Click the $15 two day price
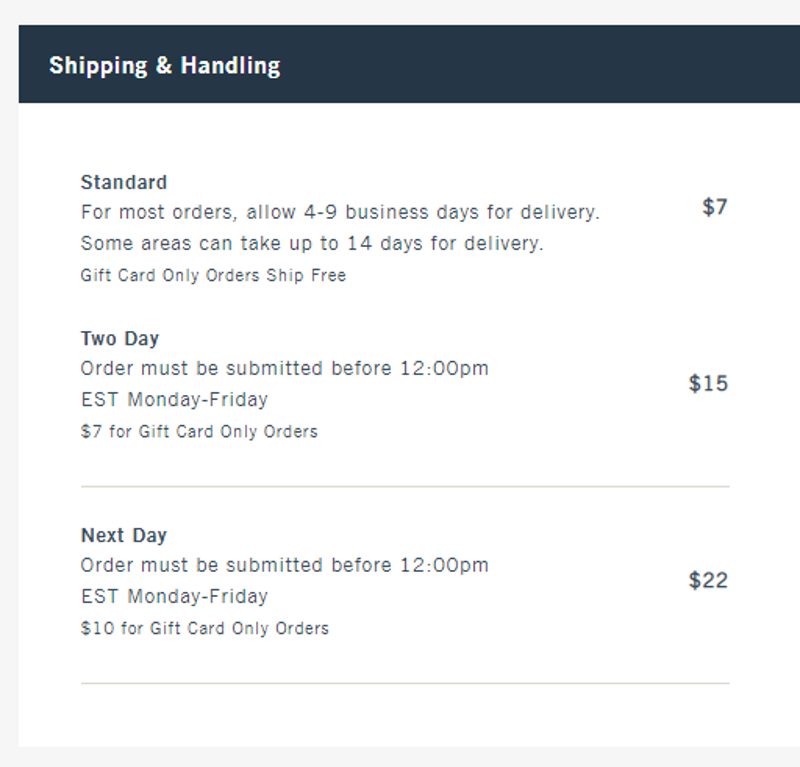800x767 pixels. [708, 384]
